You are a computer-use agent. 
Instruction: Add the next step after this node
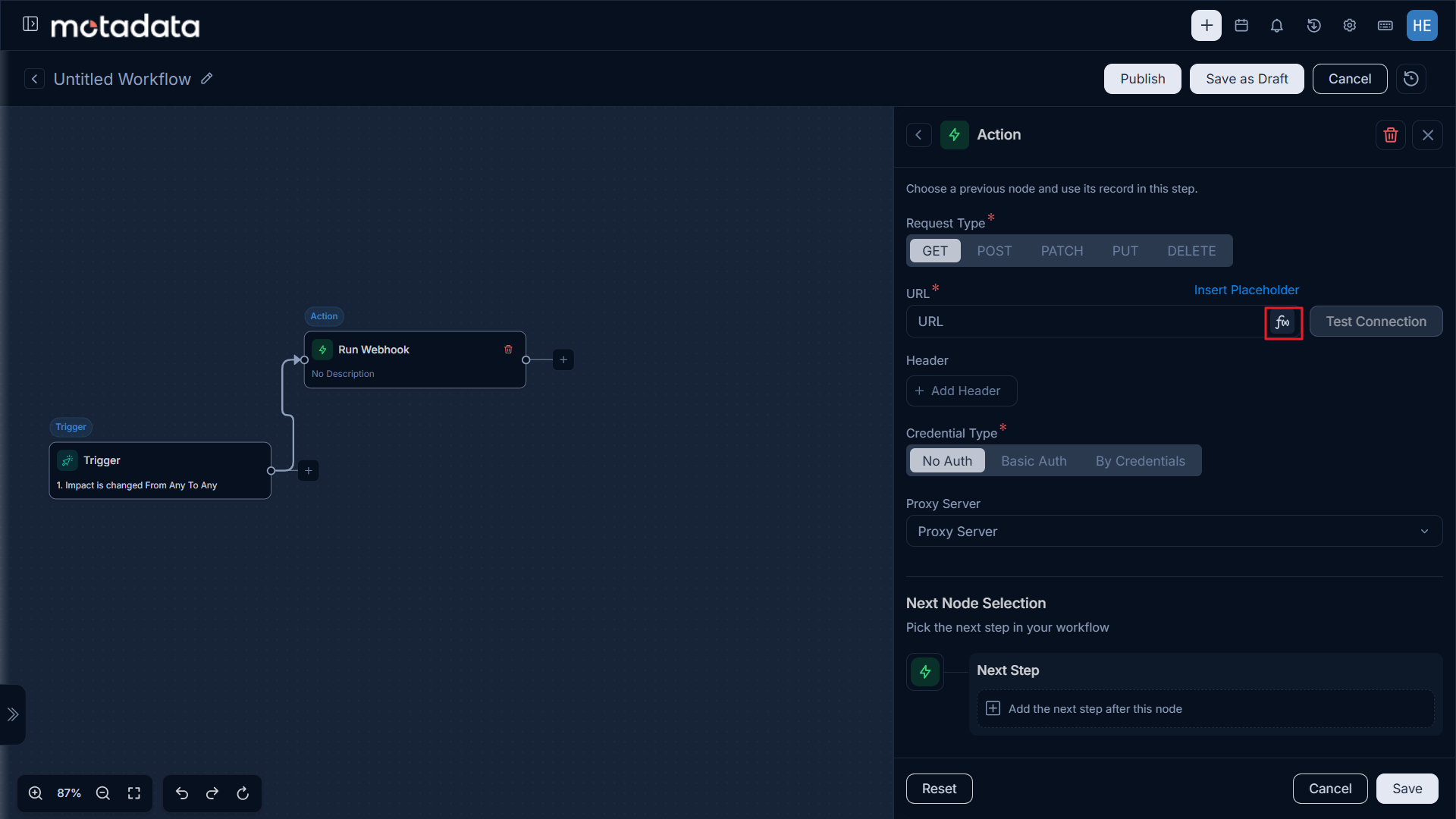[x=1205, y=709]
